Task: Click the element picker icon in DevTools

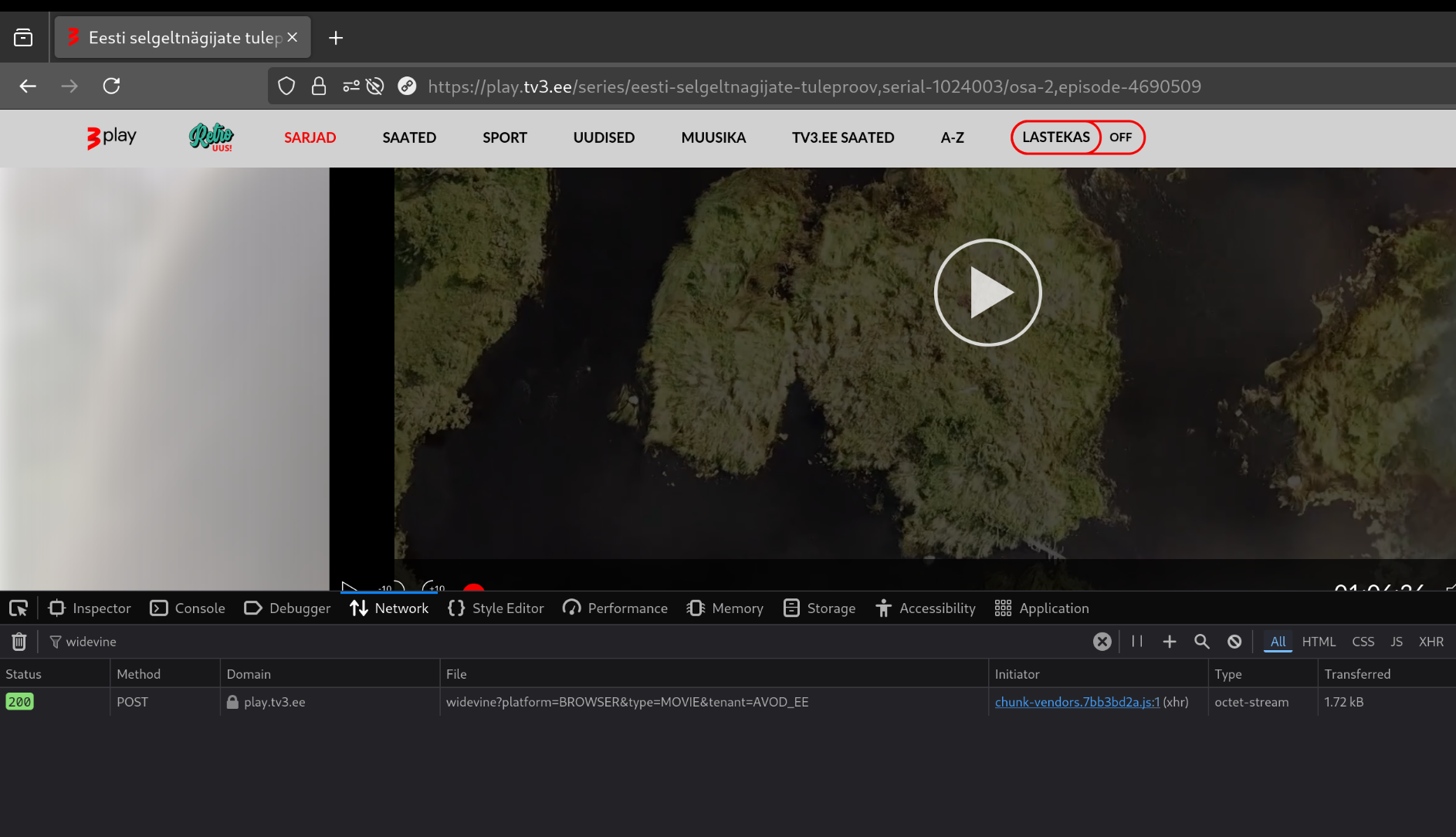Action: [19, 608]
